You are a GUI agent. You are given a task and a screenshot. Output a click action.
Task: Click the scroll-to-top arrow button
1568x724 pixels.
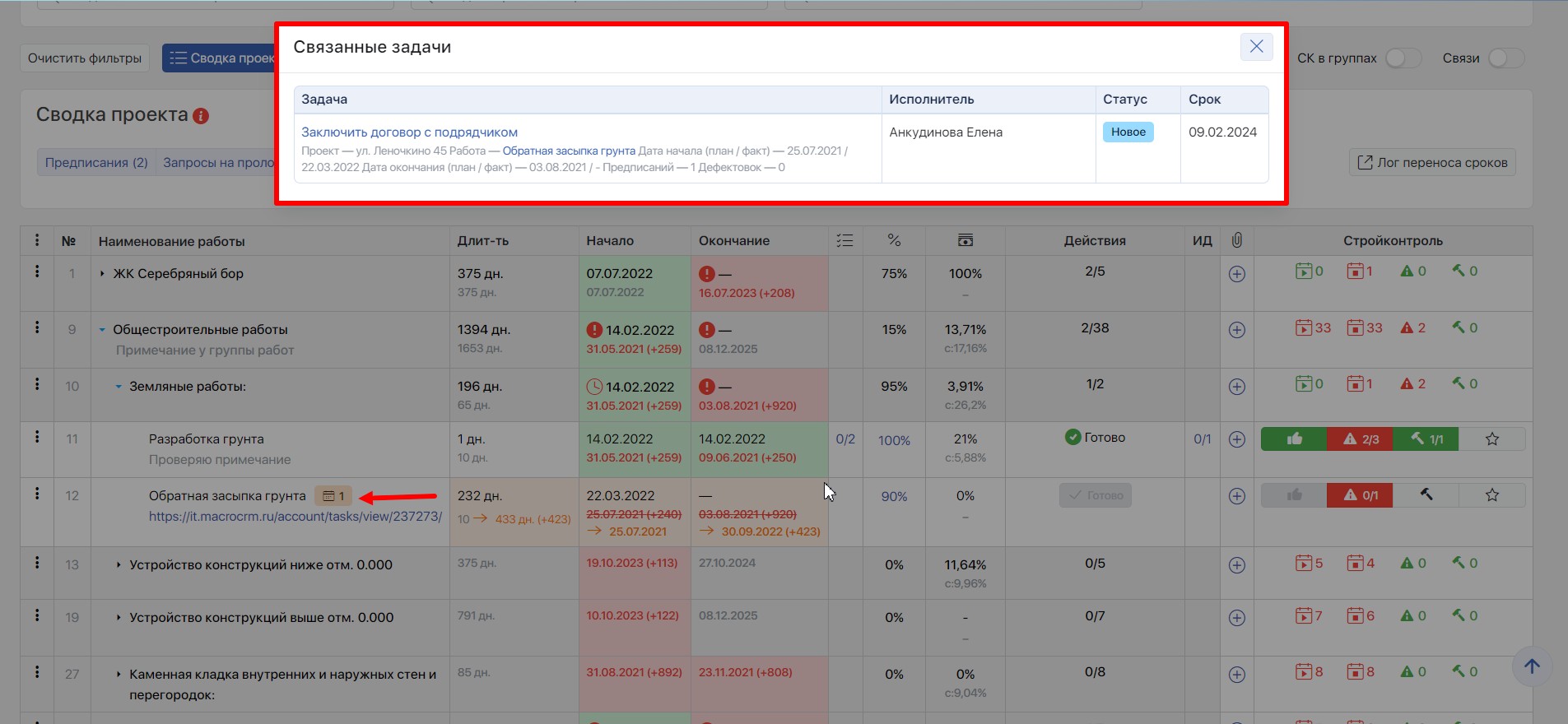[1531, 666]
